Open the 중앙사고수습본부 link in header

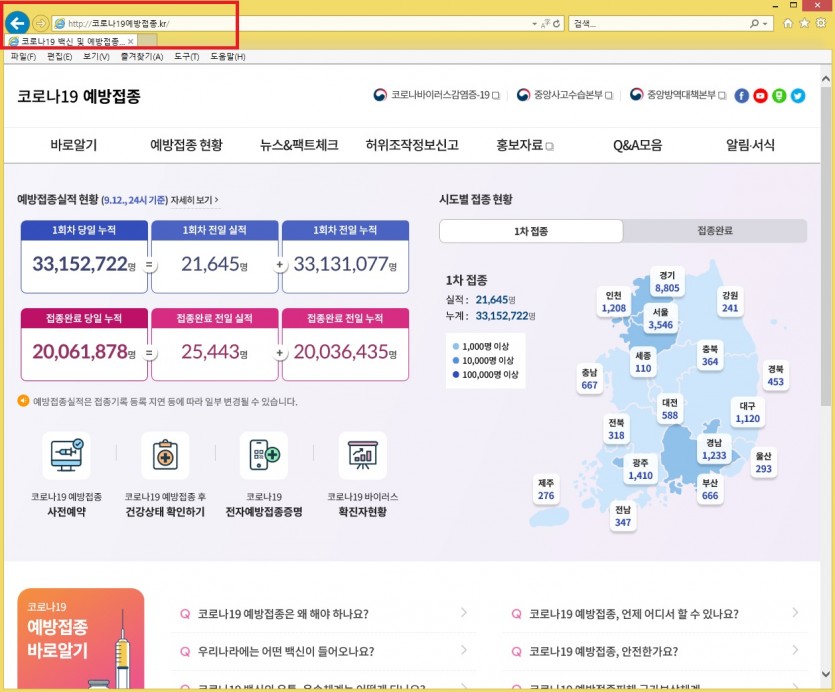[565, 96]
